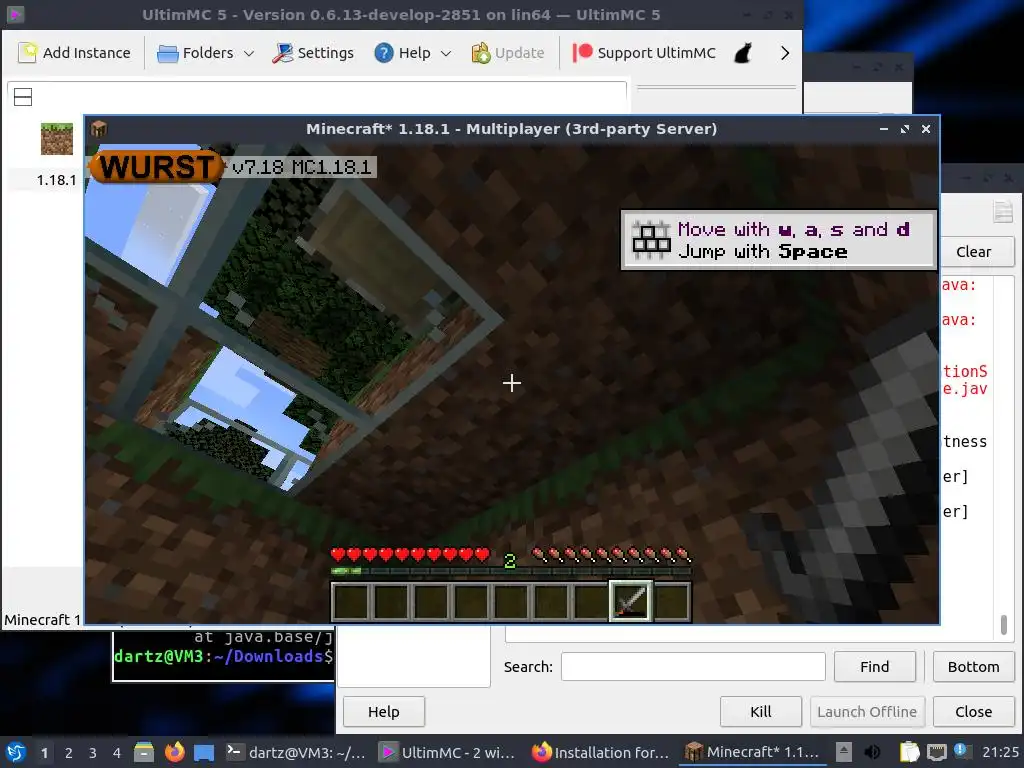Click the Launch Offline button
The width and height of the screenshot is (1024, 768).
(867, 712)
